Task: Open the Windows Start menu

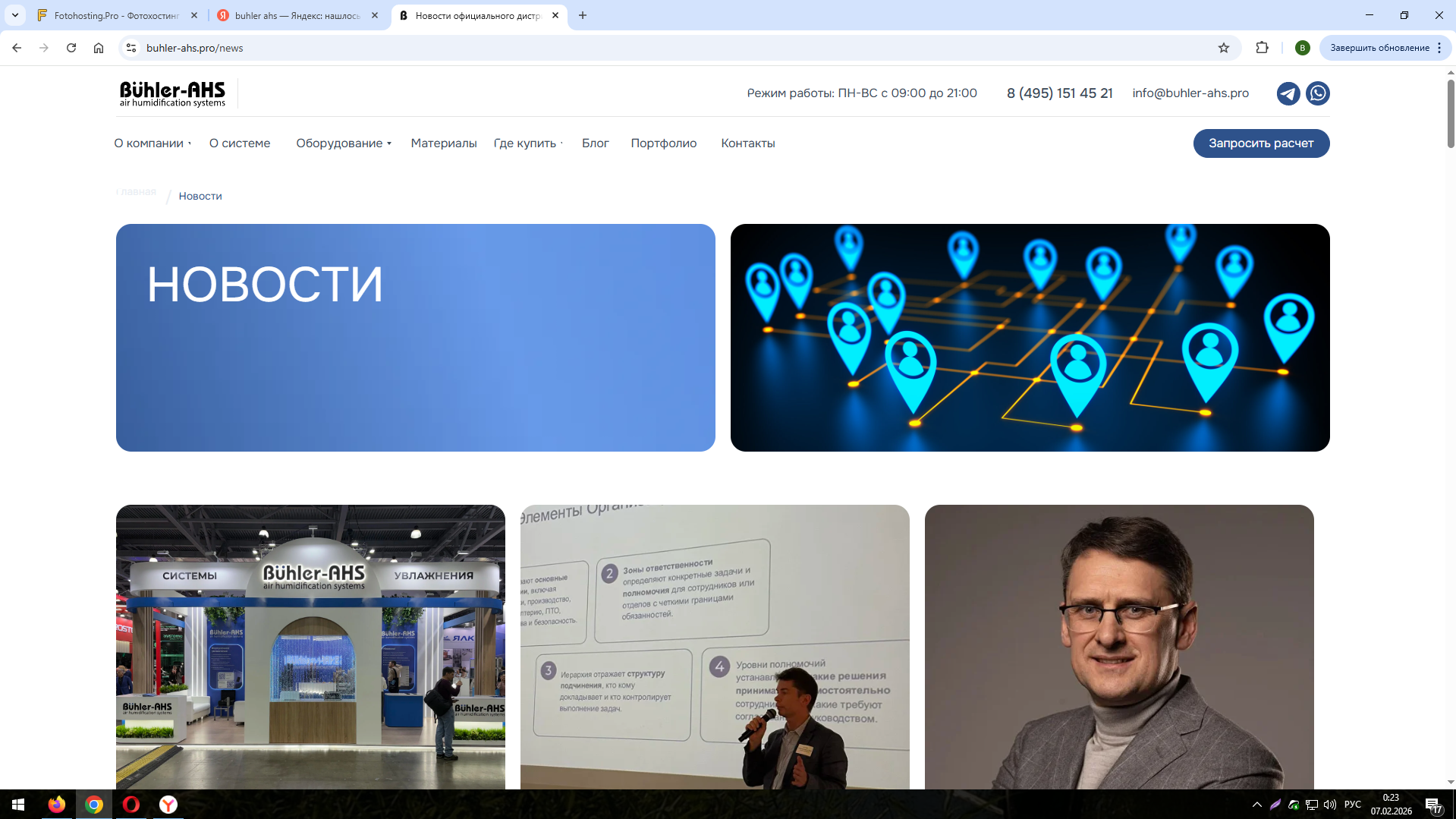Action: pos(18,805)
